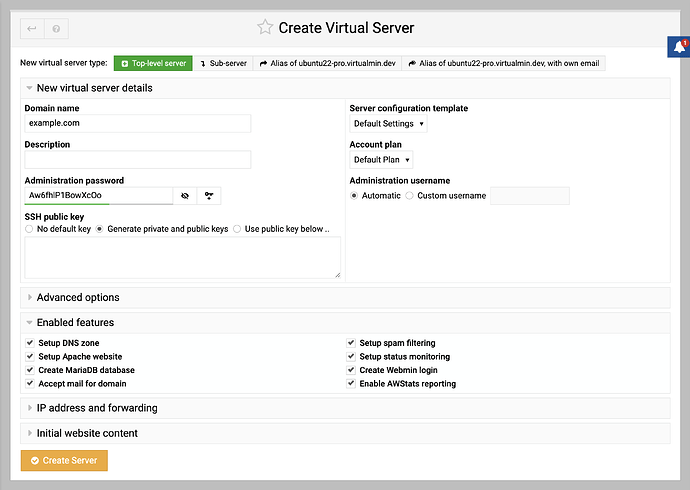Toggle password visibility eye icon

(185, 196)
